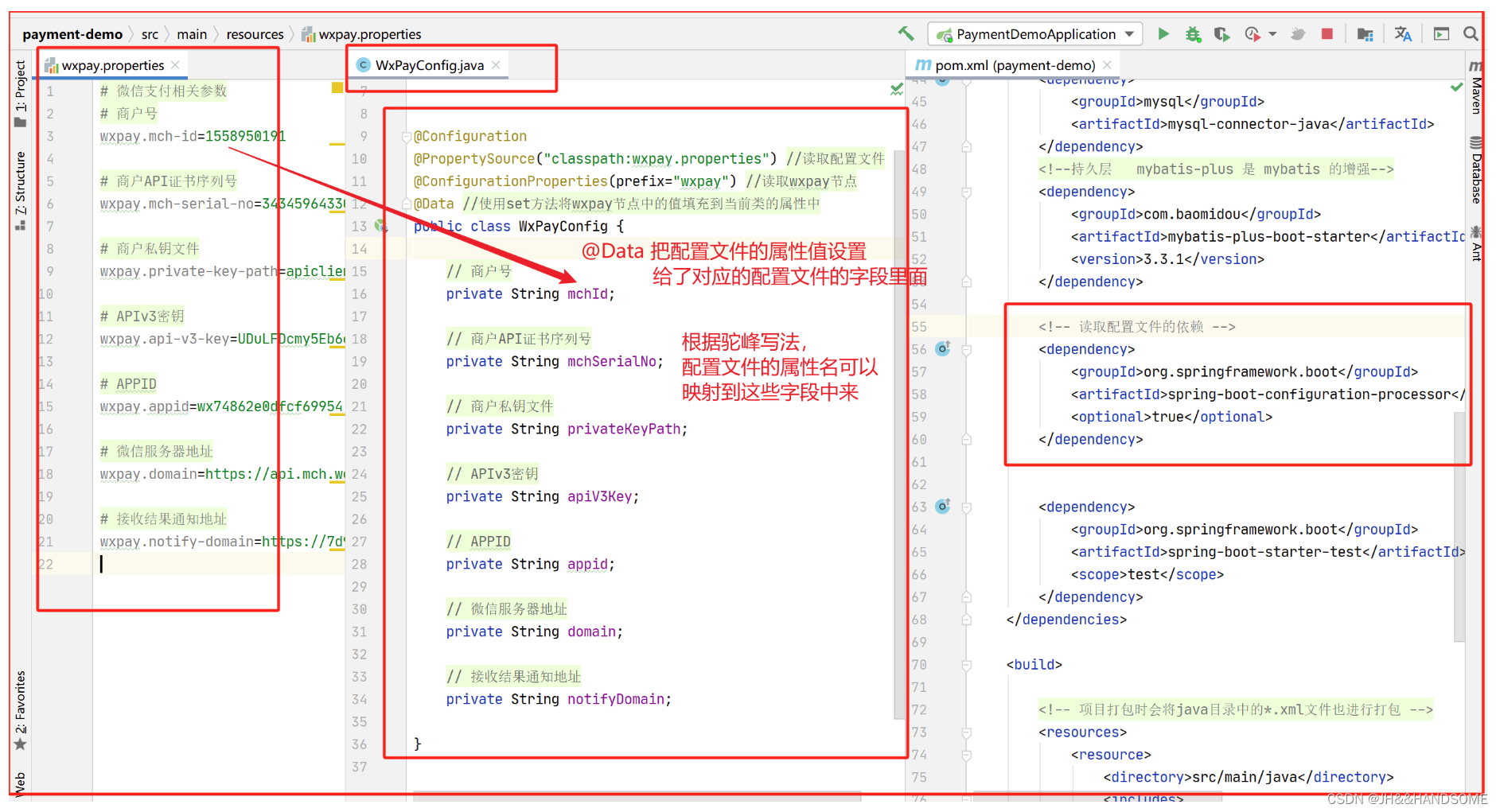
Task: Open the Run Anything window icon
Action: (1441, 34)
